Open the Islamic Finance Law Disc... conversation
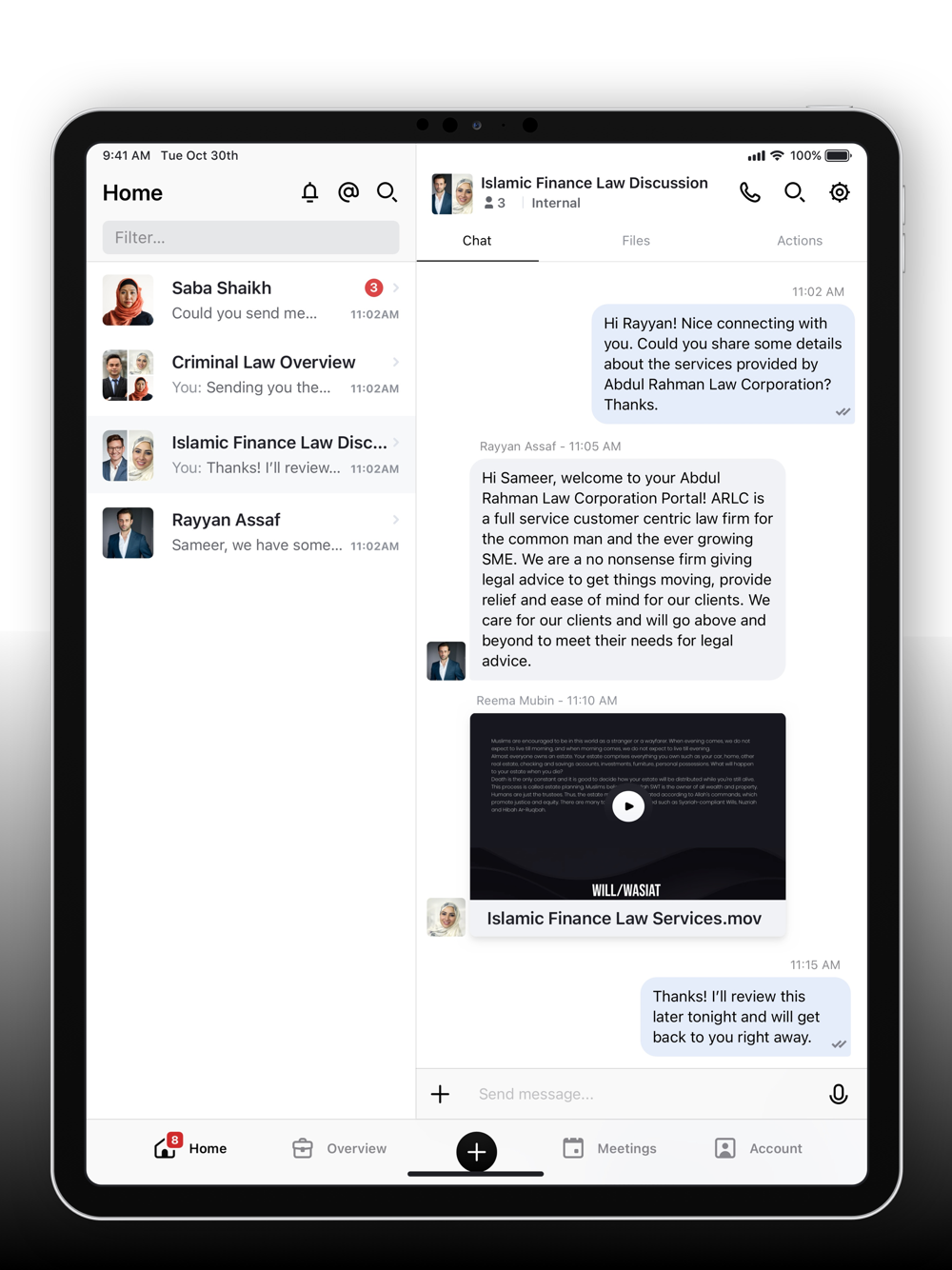The image size is (952, 1270). click(x=250, y=454)
